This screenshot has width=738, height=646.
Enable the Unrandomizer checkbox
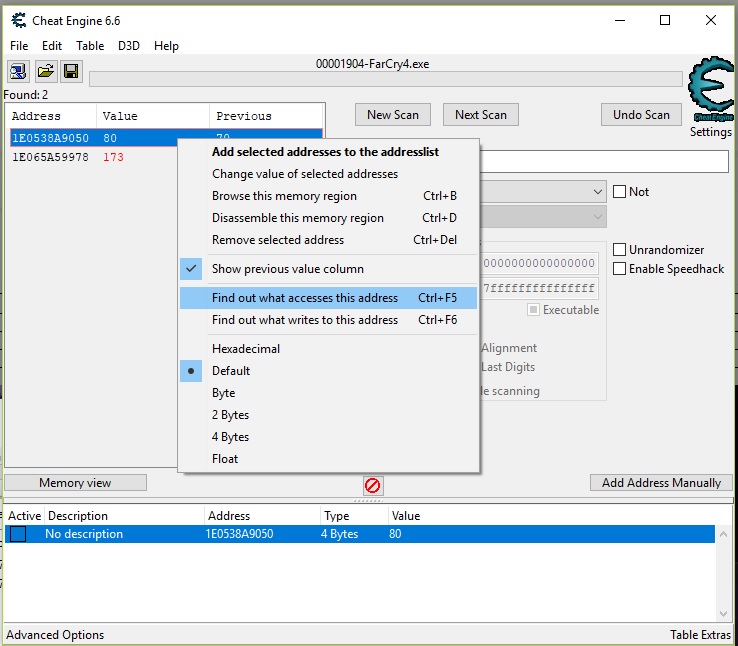[x=620, y=250]
